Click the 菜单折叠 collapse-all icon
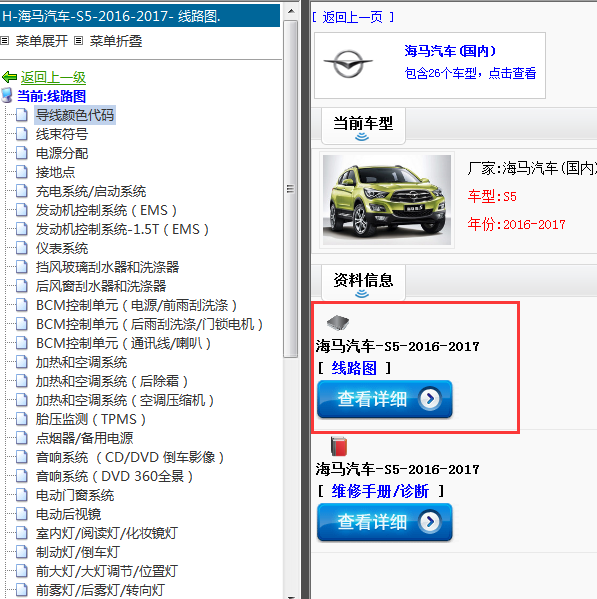 [78, 40]
